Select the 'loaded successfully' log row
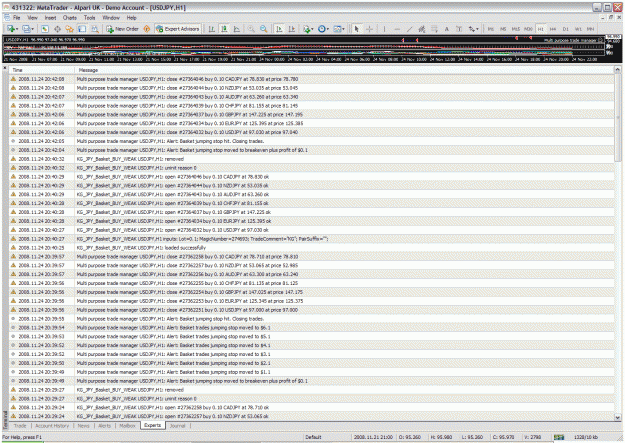The width and height of the screenshot is (625, 443). (x=311, y=248)
